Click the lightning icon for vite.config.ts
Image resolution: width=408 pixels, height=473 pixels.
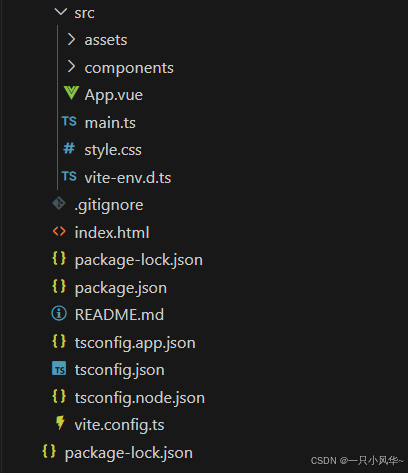(x=60, y=423)
